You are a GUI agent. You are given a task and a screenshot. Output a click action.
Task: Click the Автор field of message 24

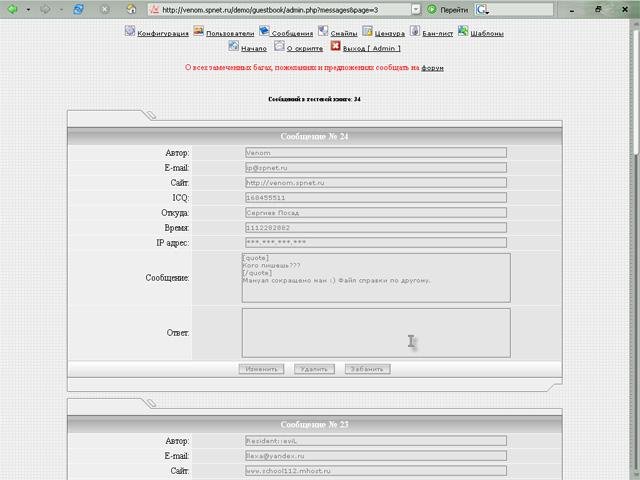click(x=376, y=153)
